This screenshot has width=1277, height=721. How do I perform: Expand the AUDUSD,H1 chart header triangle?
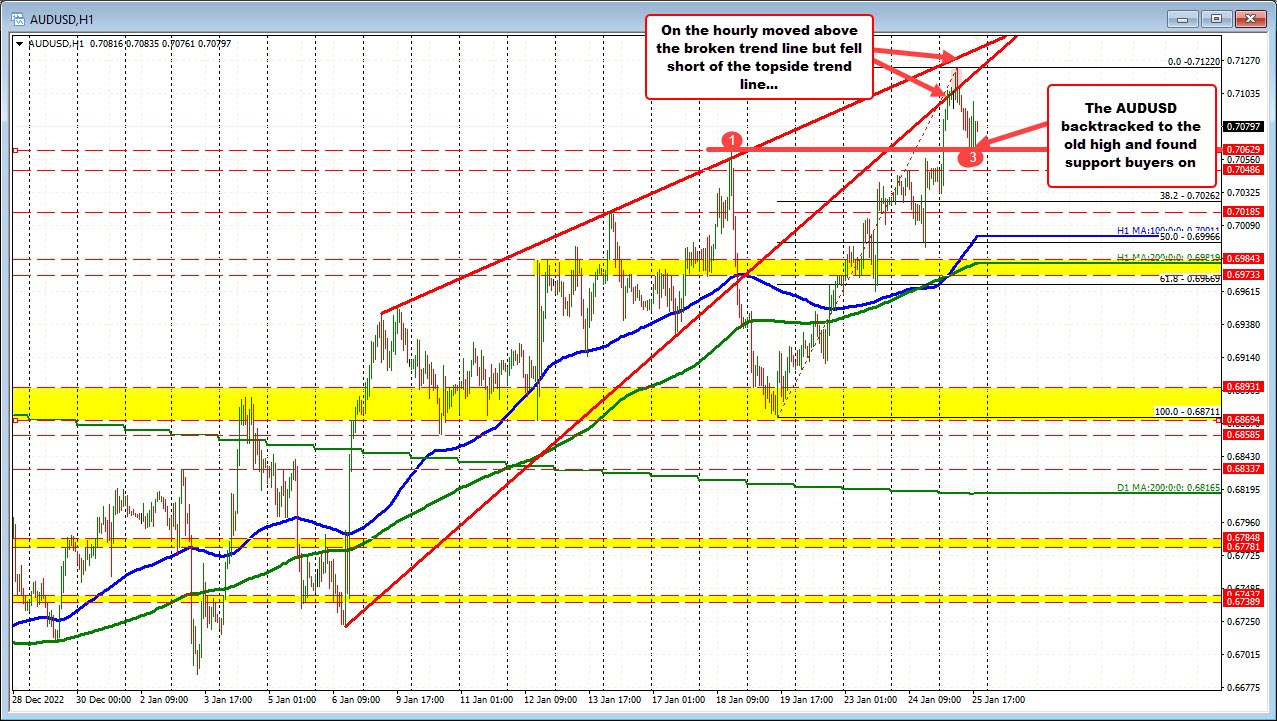(18, 43)
